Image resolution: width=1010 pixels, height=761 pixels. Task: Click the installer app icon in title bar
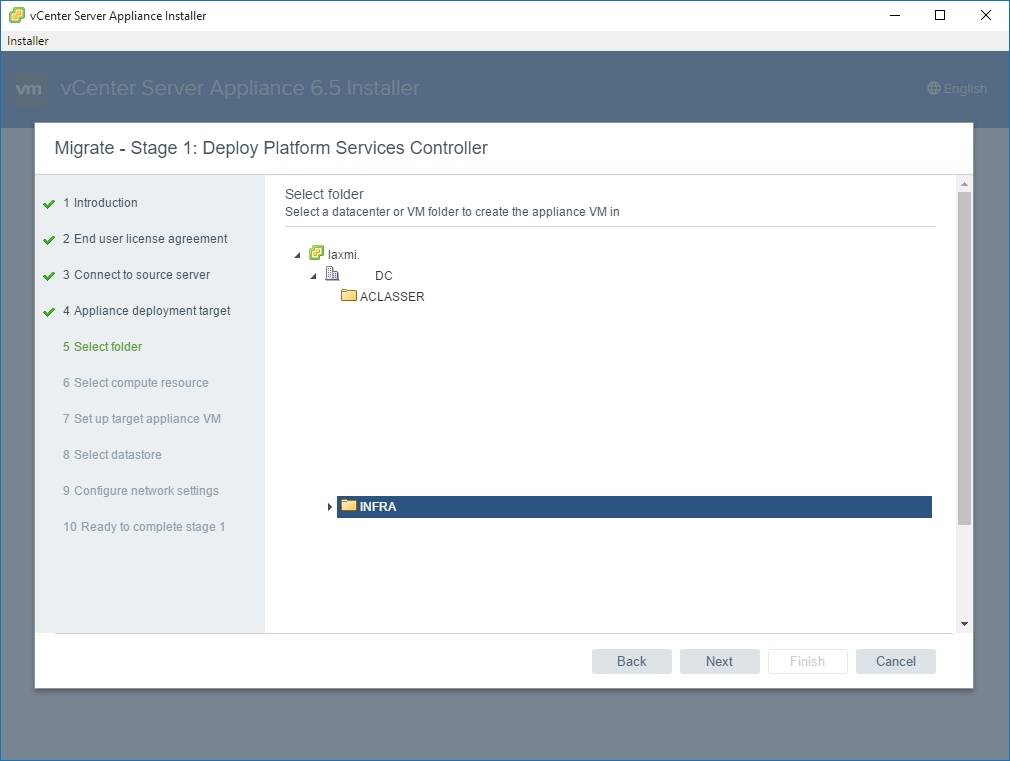pos(17,15)
